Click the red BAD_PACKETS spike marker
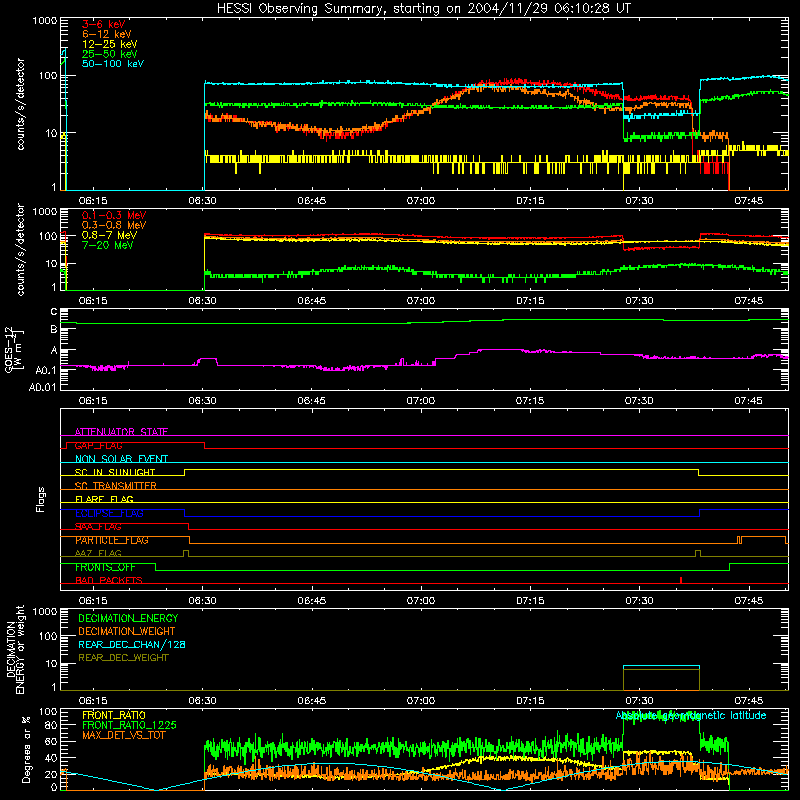Viewport: 800px width, 800px height. point(681,580)
